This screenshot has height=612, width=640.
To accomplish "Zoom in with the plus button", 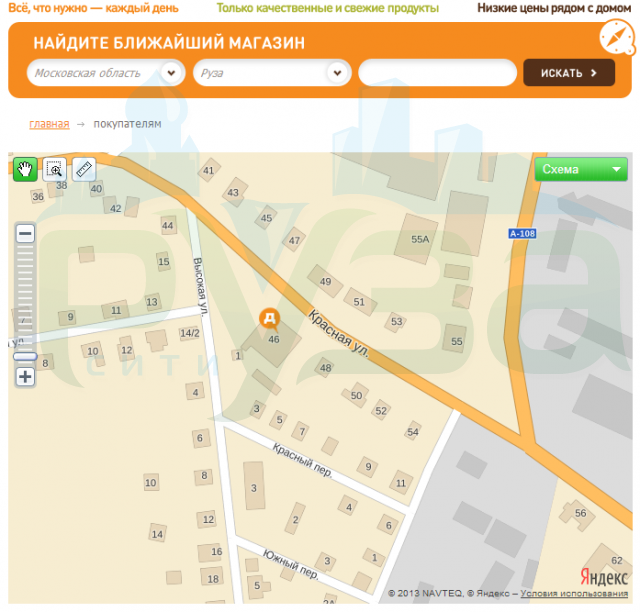I will click(x=25, y=377).
